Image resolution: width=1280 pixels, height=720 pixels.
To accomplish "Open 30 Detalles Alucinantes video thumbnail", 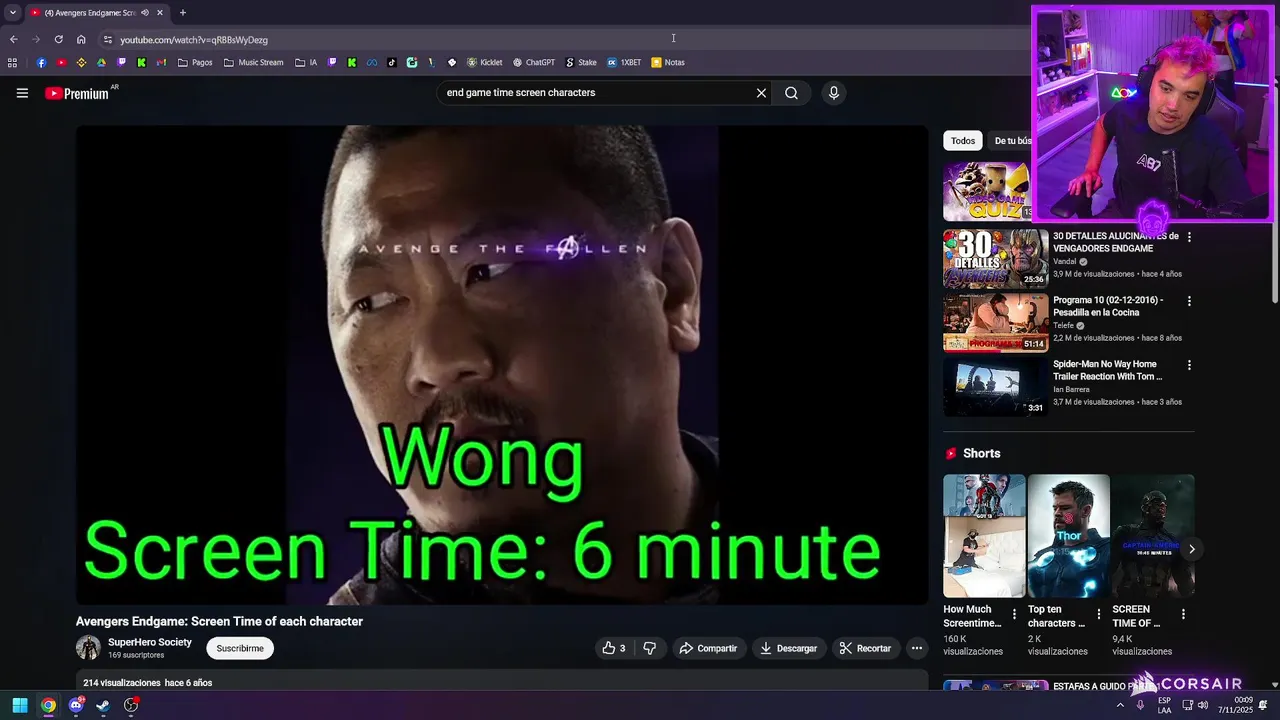I will [x=996, y=259].
